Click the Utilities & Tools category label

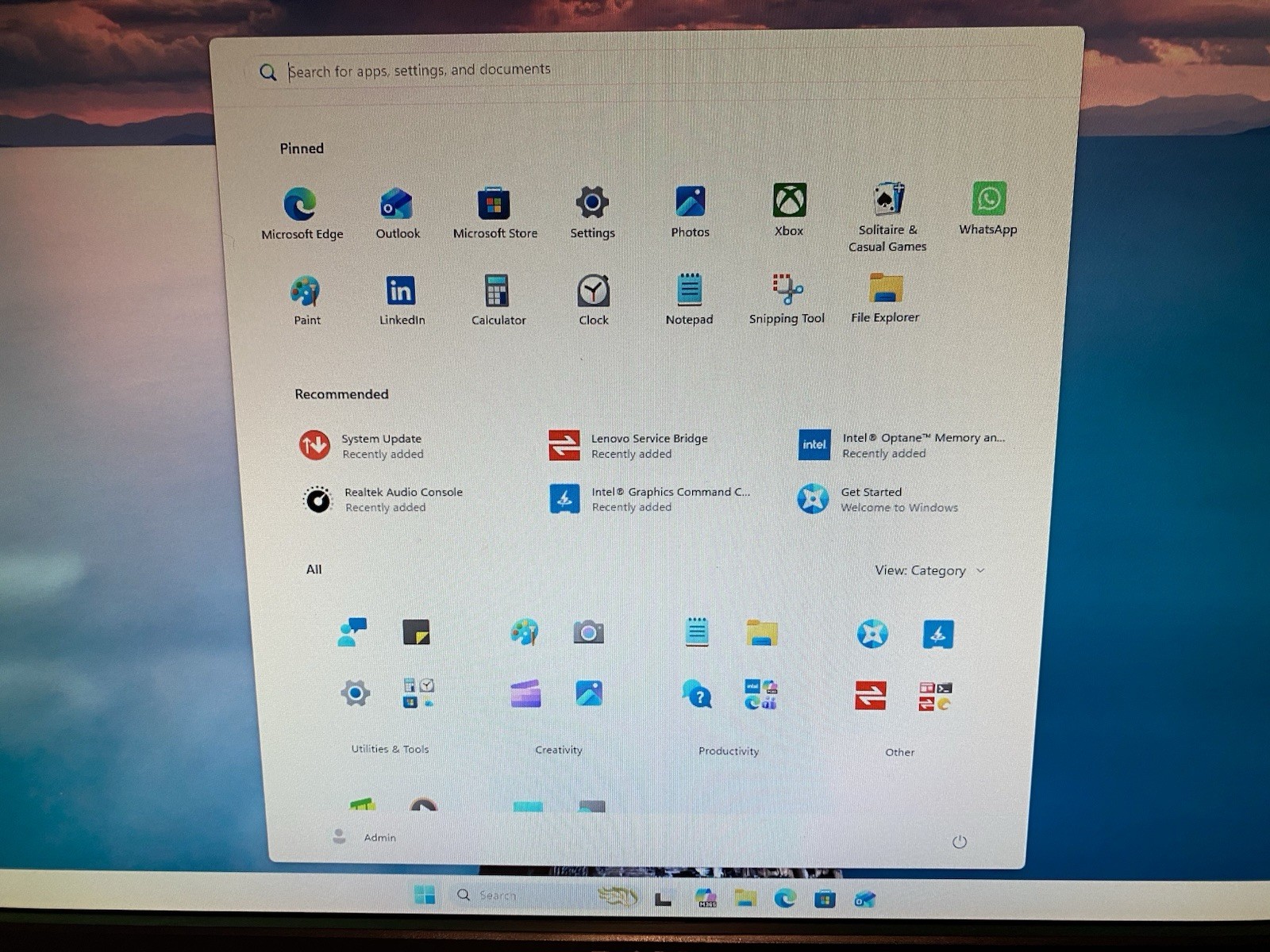coord(390,749)
